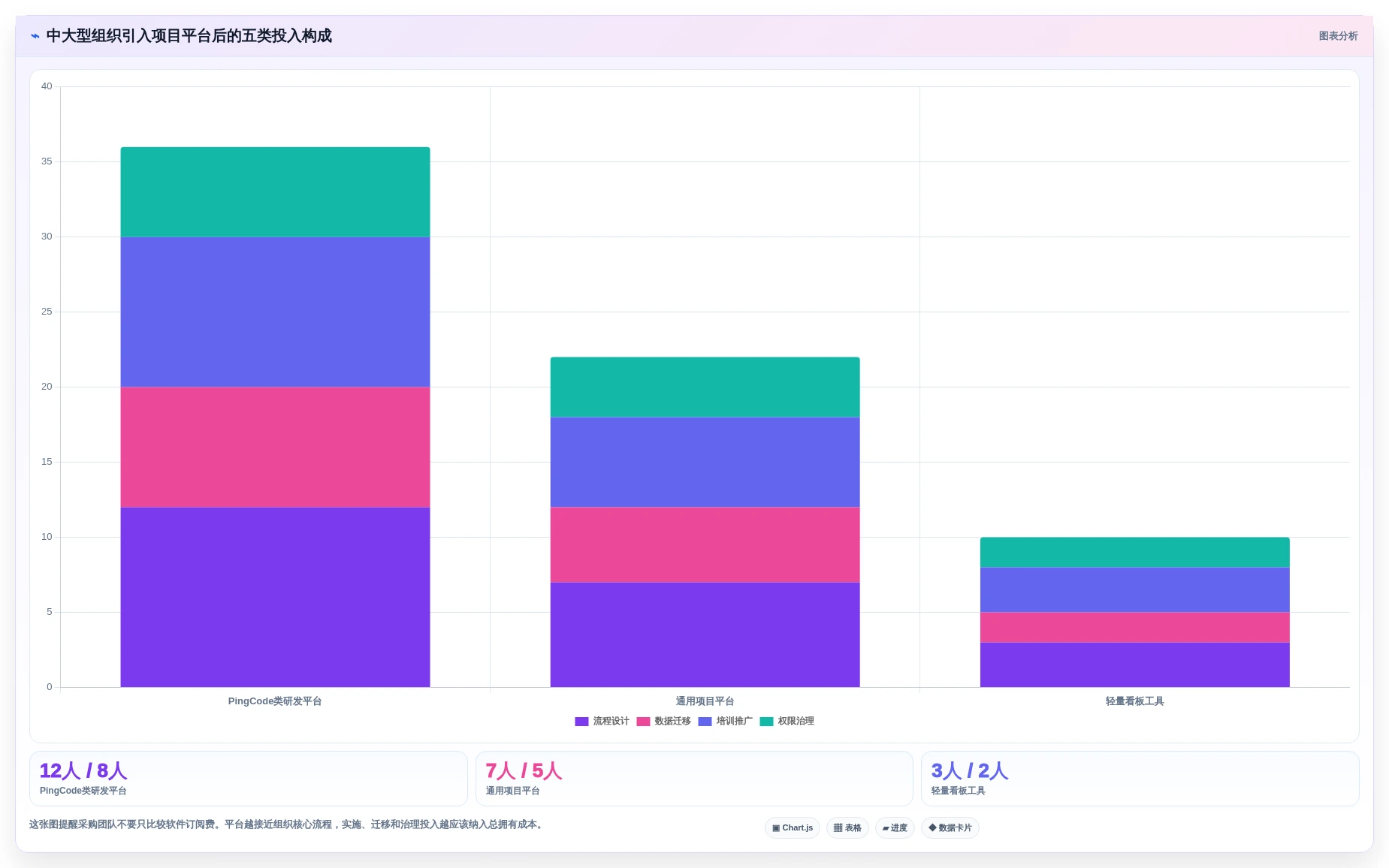Click the Chart.js tag chip
This screenshot has width=1389, height=868.
tap(793, 827)
